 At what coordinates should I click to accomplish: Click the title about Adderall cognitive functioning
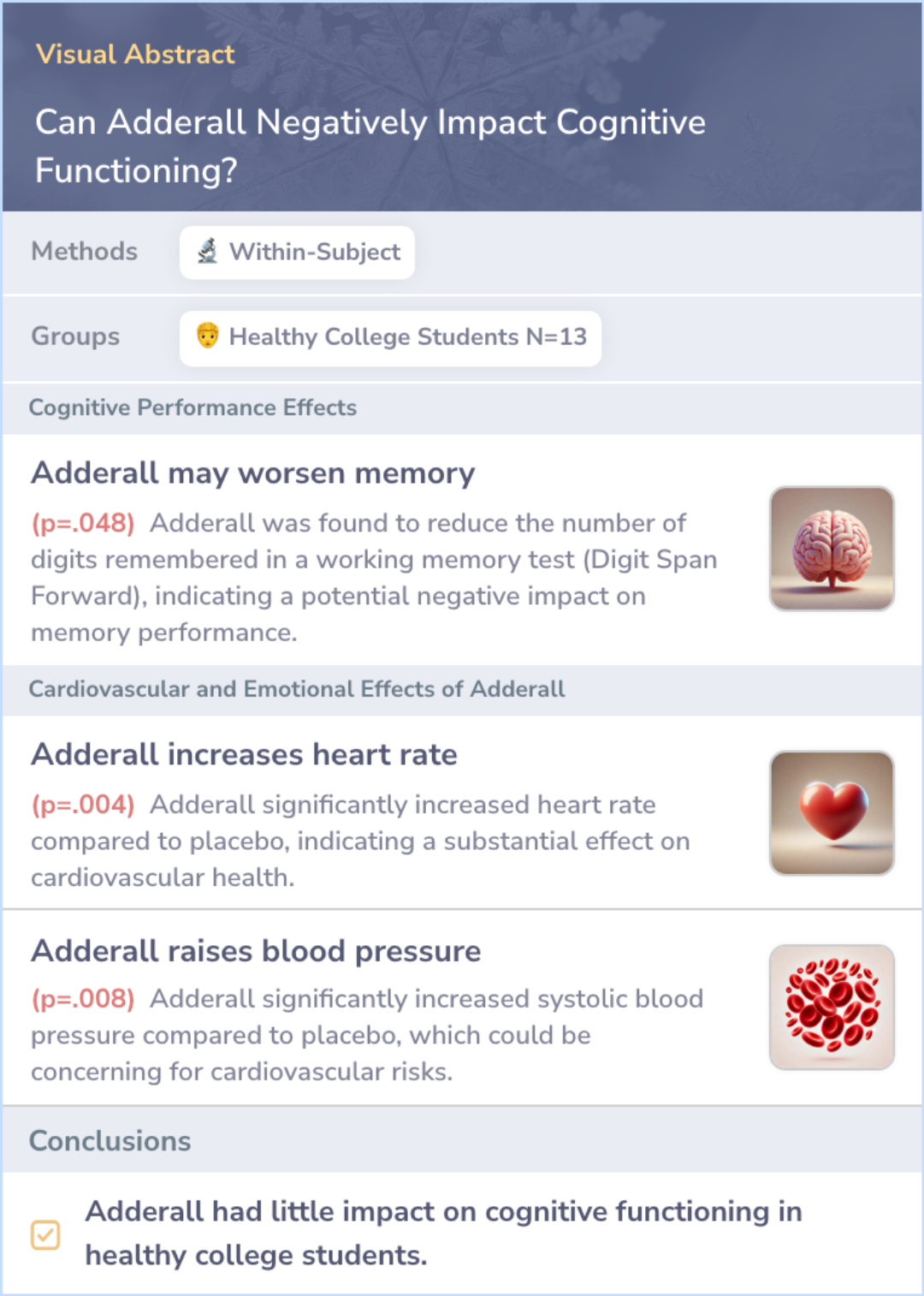[x=370, y=146]
